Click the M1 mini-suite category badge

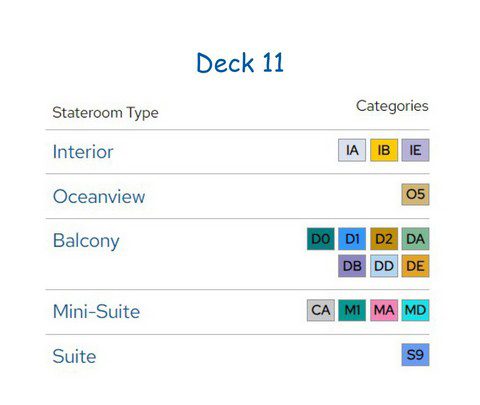click(352, 310)
